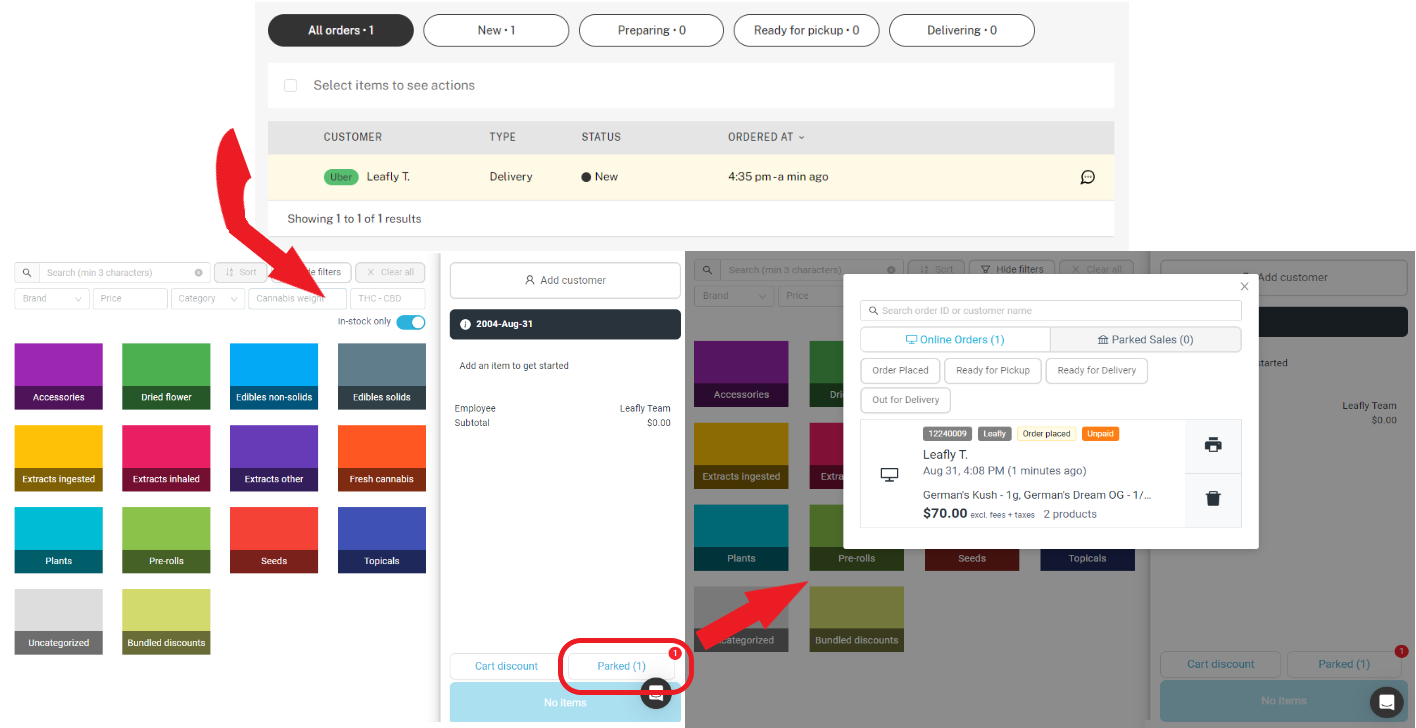Click the undimmed Cart discount button
This screenshot has width=1416, height=728.
point(506,666)
